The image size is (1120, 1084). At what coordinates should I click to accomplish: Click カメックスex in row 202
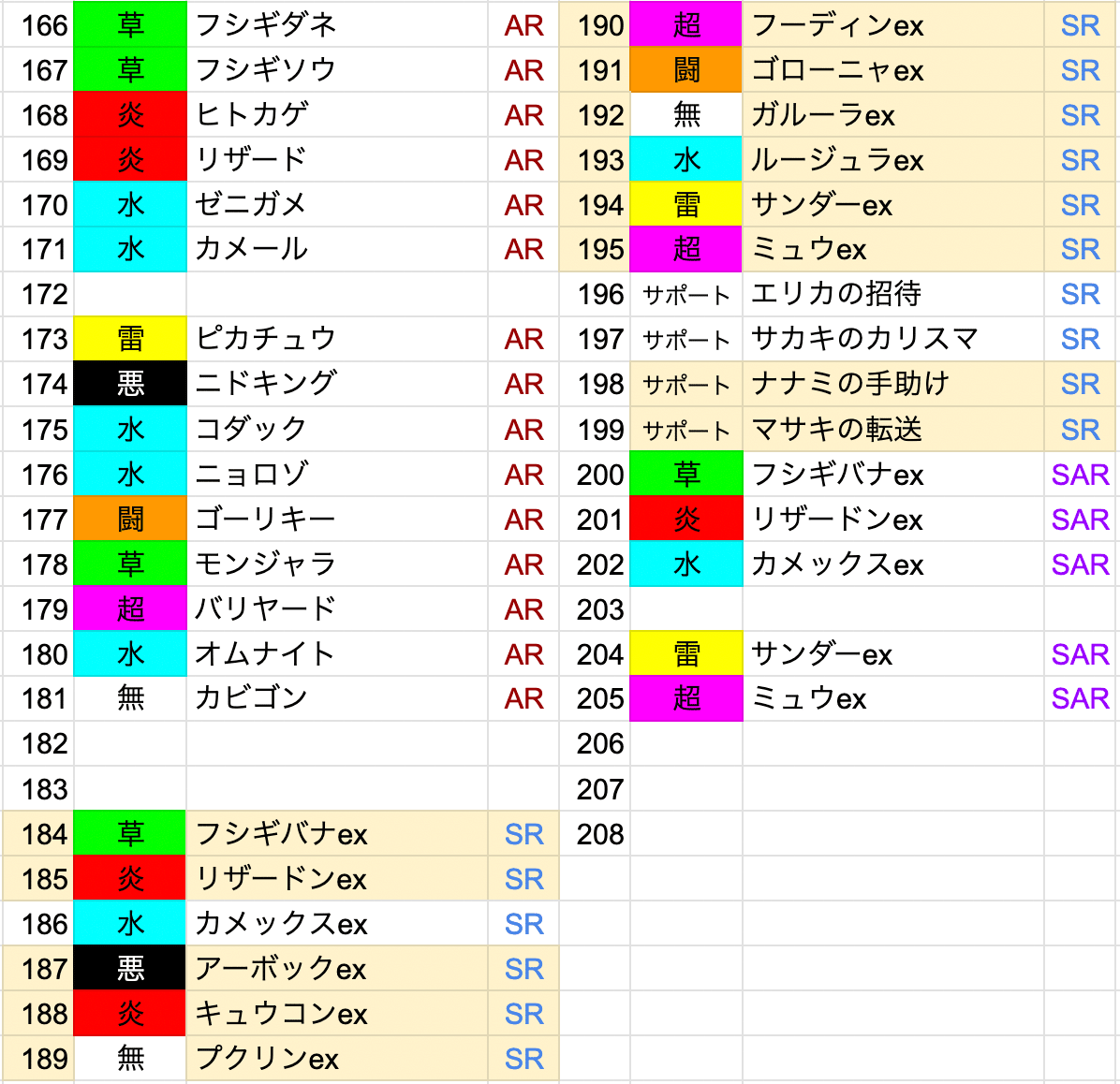point(892,564)
